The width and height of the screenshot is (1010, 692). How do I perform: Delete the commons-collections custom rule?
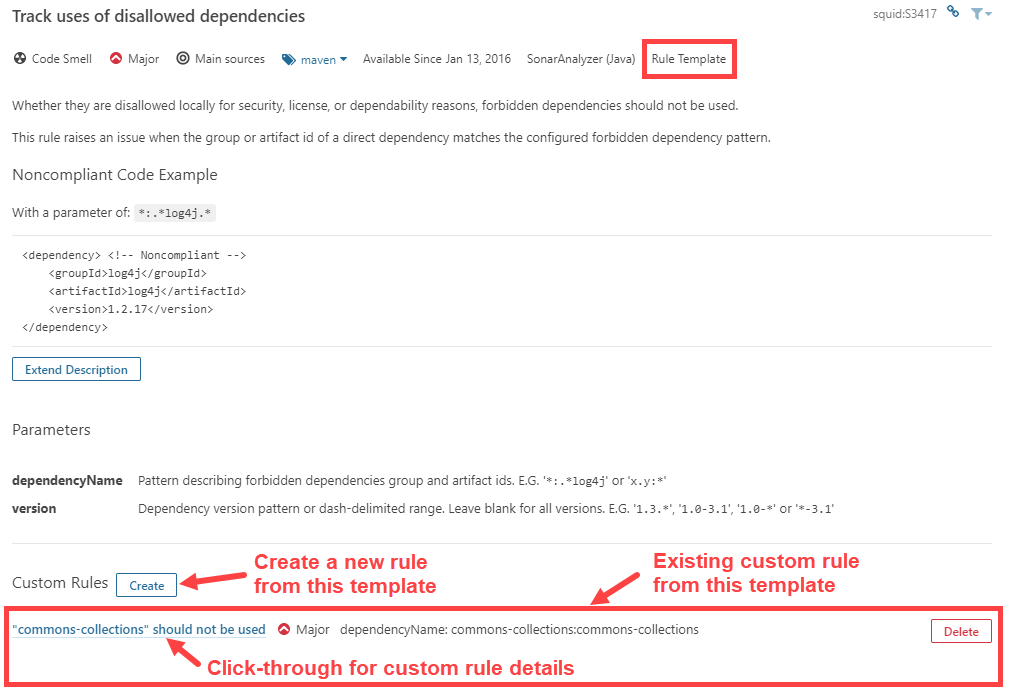click(x=960, y=631)
